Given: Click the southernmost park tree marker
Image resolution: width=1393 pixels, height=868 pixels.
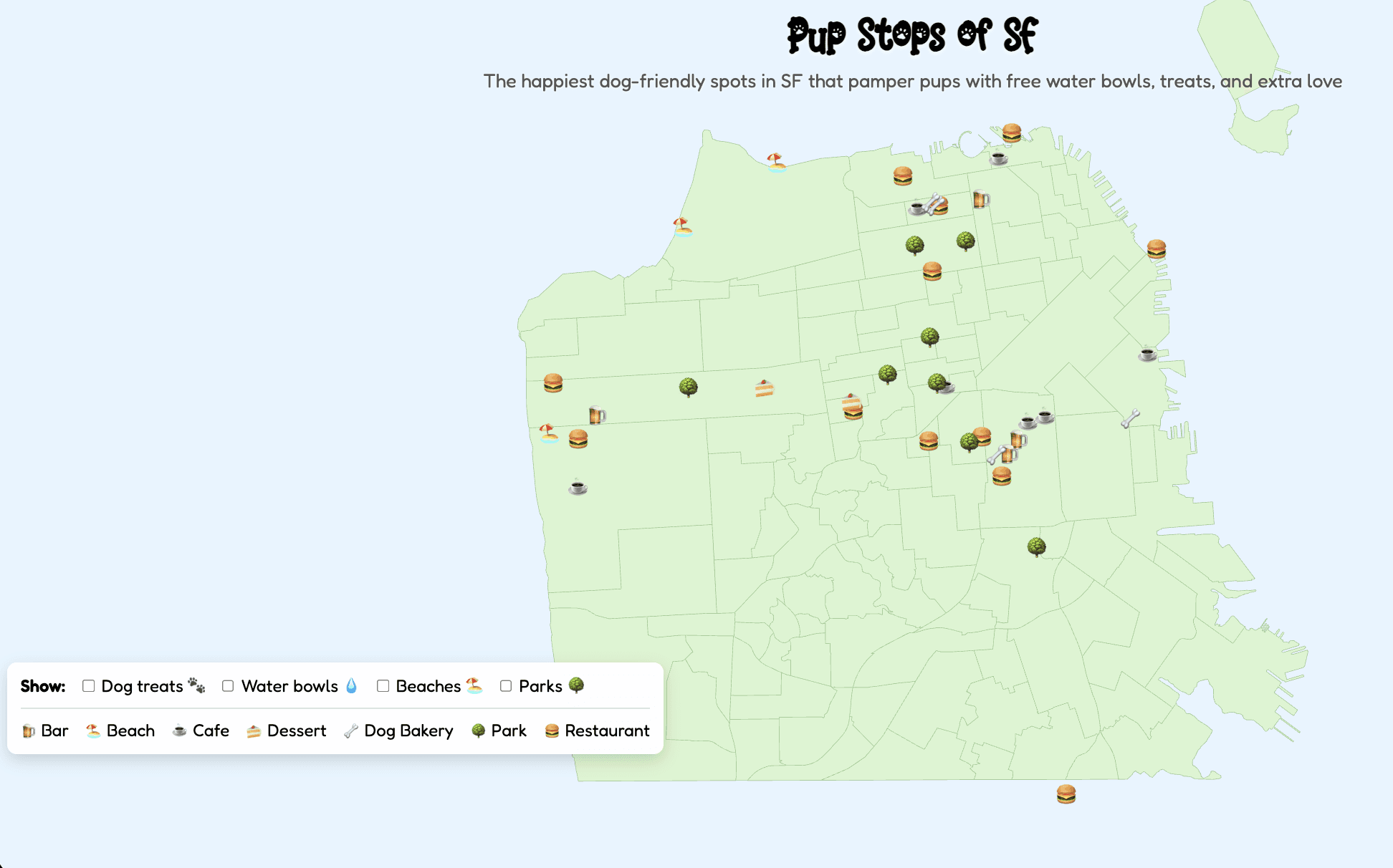Looking at the screenshot, I should 1036,546.
